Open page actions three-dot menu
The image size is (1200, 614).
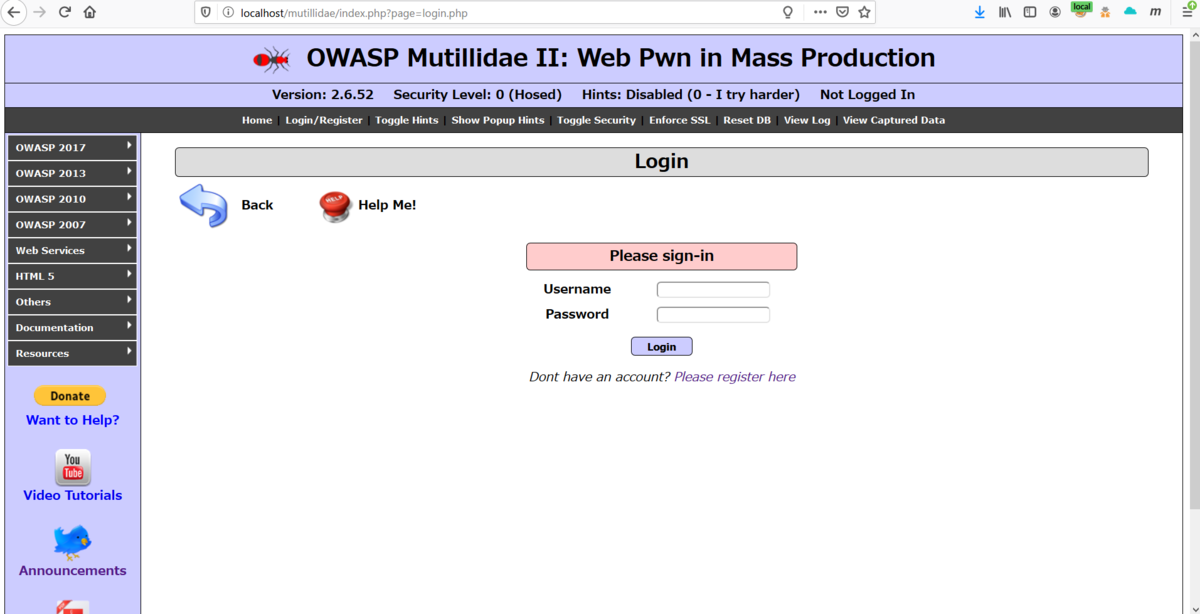(820, 12)
